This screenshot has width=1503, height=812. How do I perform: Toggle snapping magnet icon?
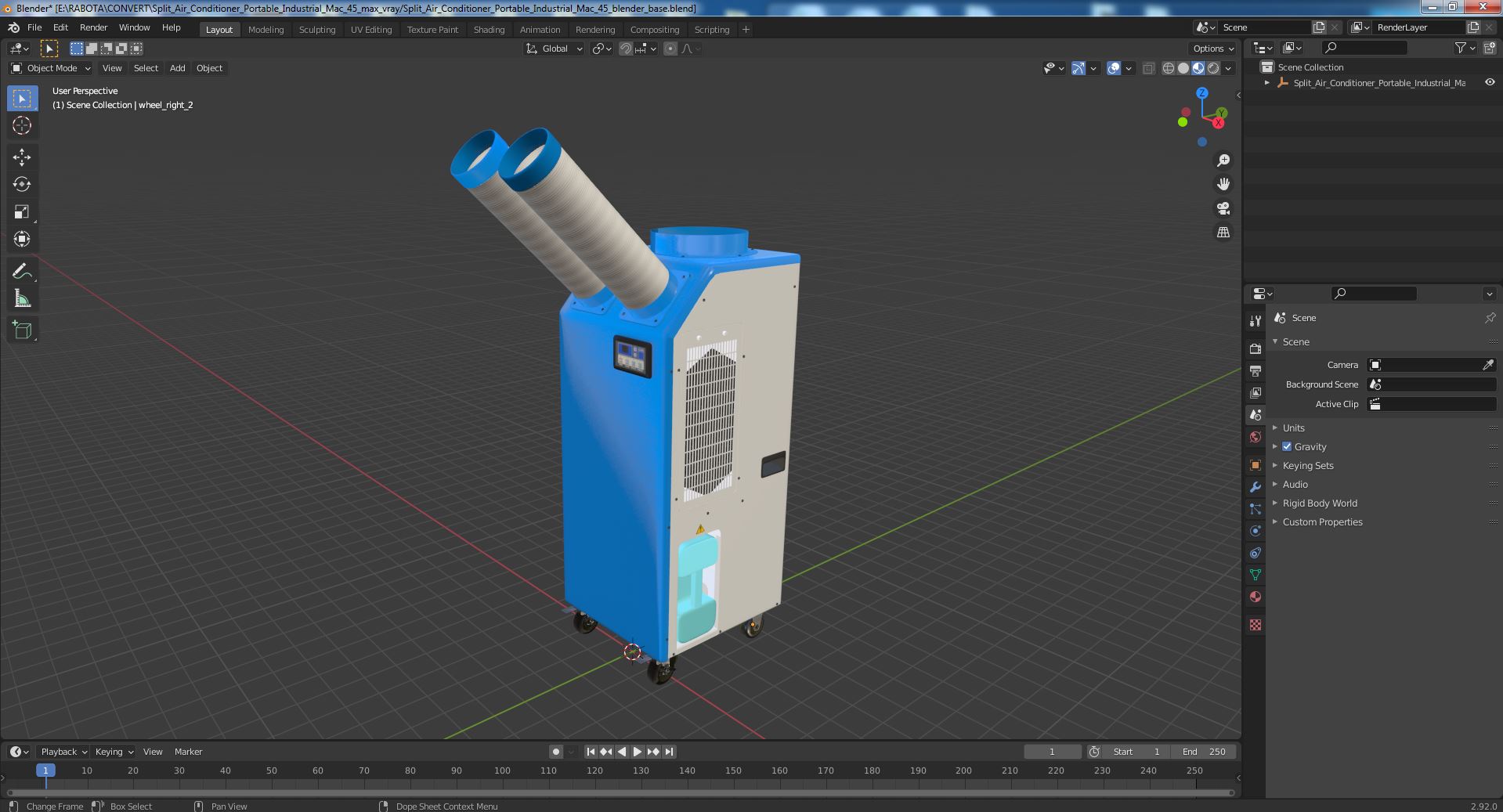pyautogui.click(x=625, y=49)
